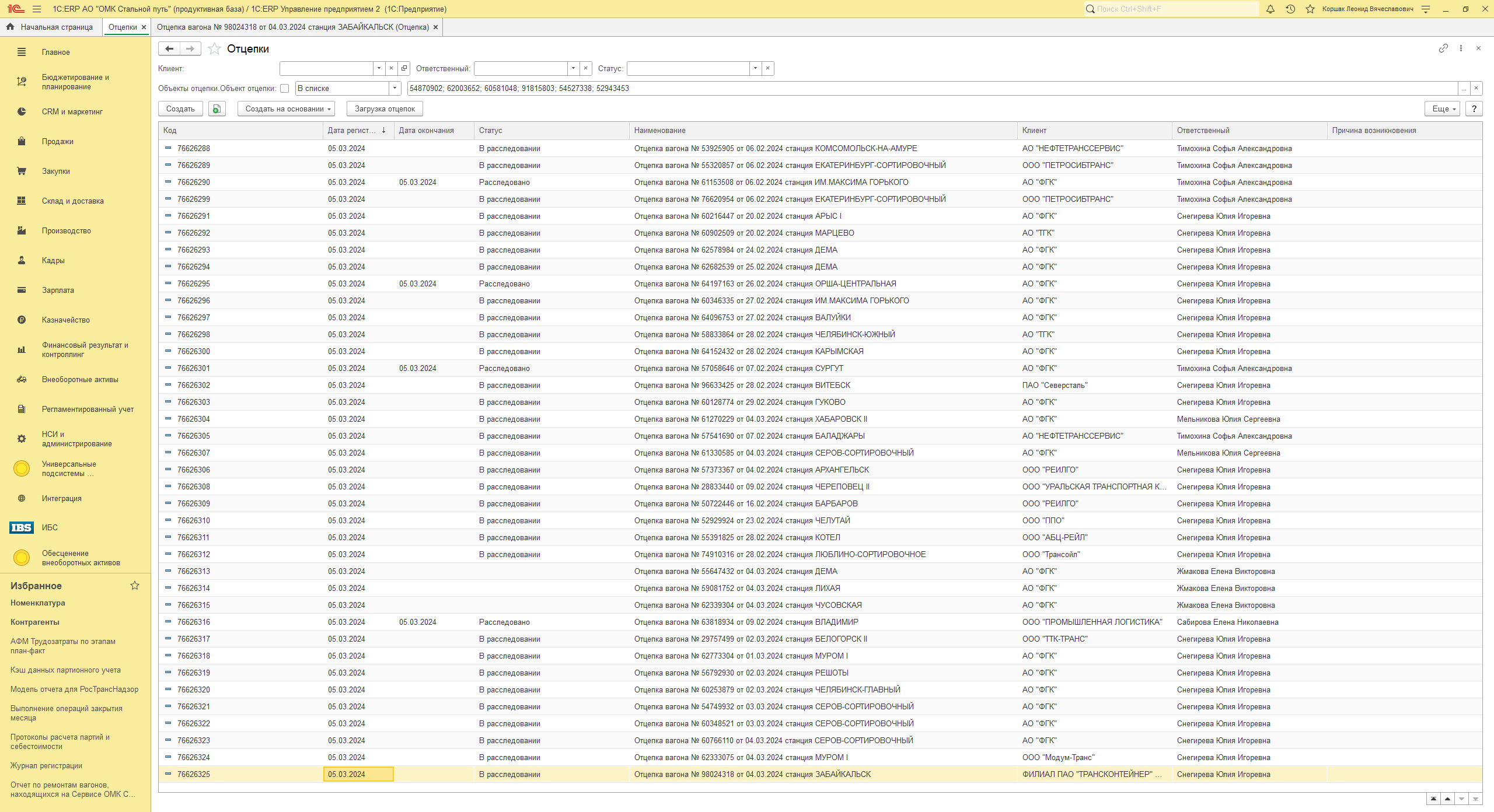Click Наименование column header
Image resolution: width=1494 pixels, height=812 pixels.
pos(823,130)
